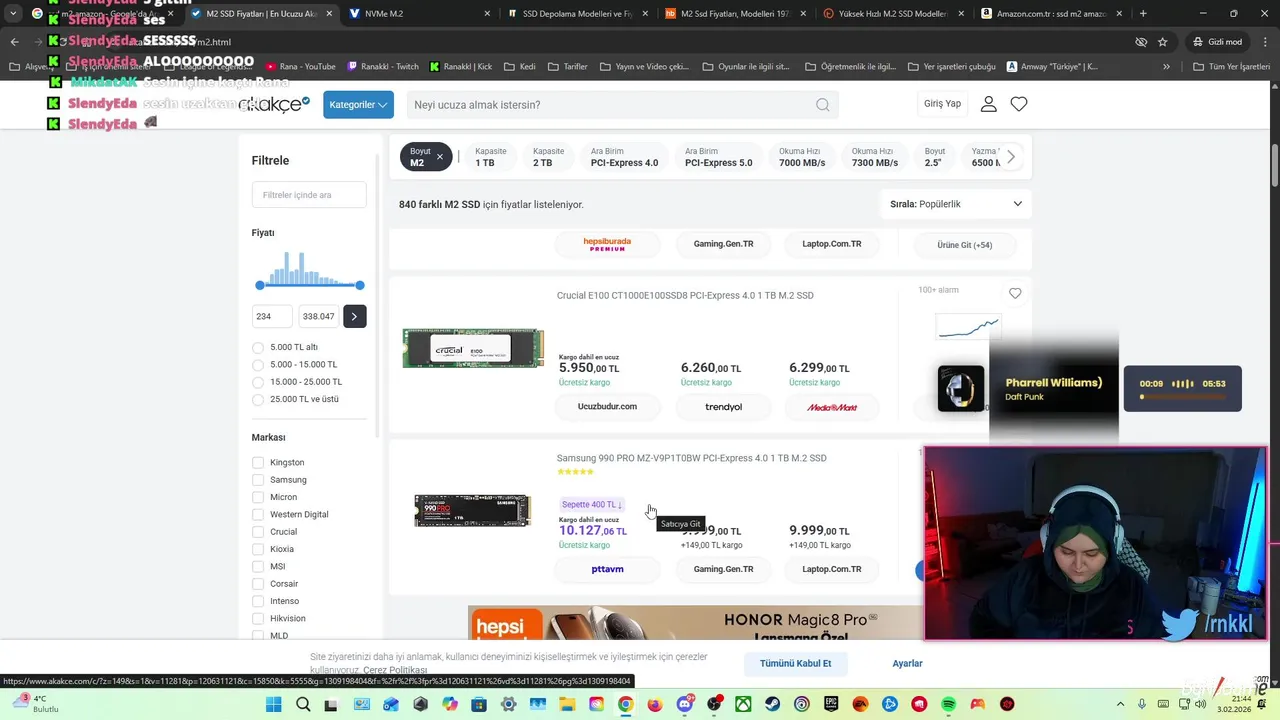Check the Kioxia brand filter

pyautogui.click(x=258, y=549)
